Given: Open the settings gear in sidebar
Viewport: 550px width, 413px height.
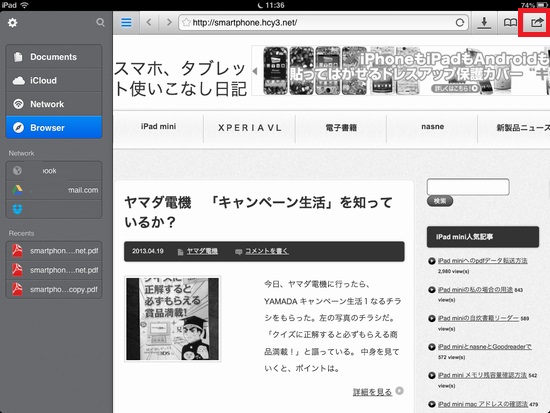Looking at the screenshot, I should coord(13,23).
